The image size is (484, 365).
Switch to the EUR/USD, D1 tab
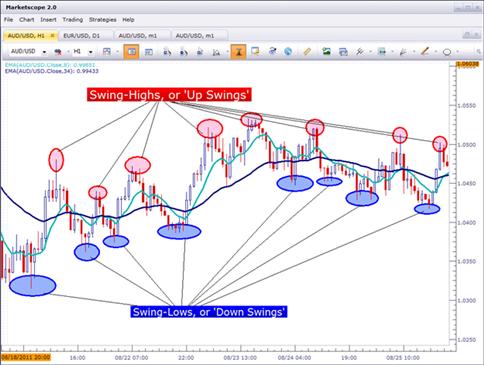coord(81,36)
